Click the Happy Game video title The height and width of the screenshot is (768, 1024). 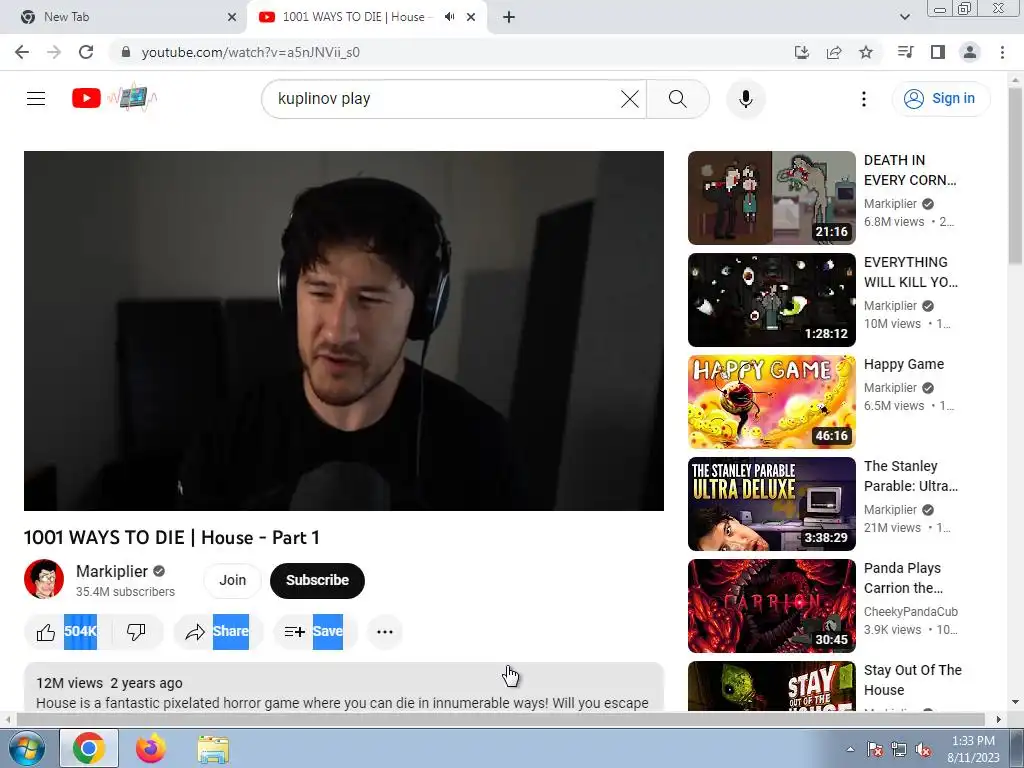tap(904, 364)
